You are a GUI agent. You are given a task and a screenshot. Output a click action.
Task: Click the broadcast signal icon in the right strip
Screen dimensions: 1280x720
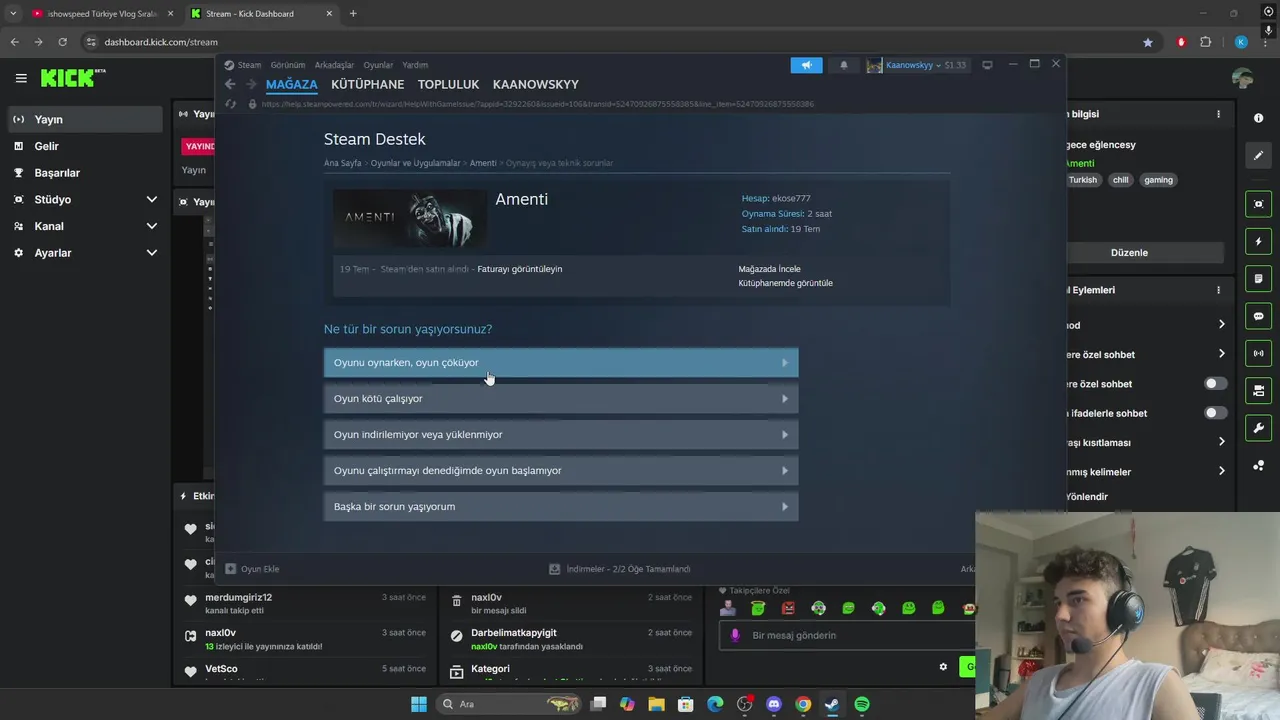pos(1258,353)
